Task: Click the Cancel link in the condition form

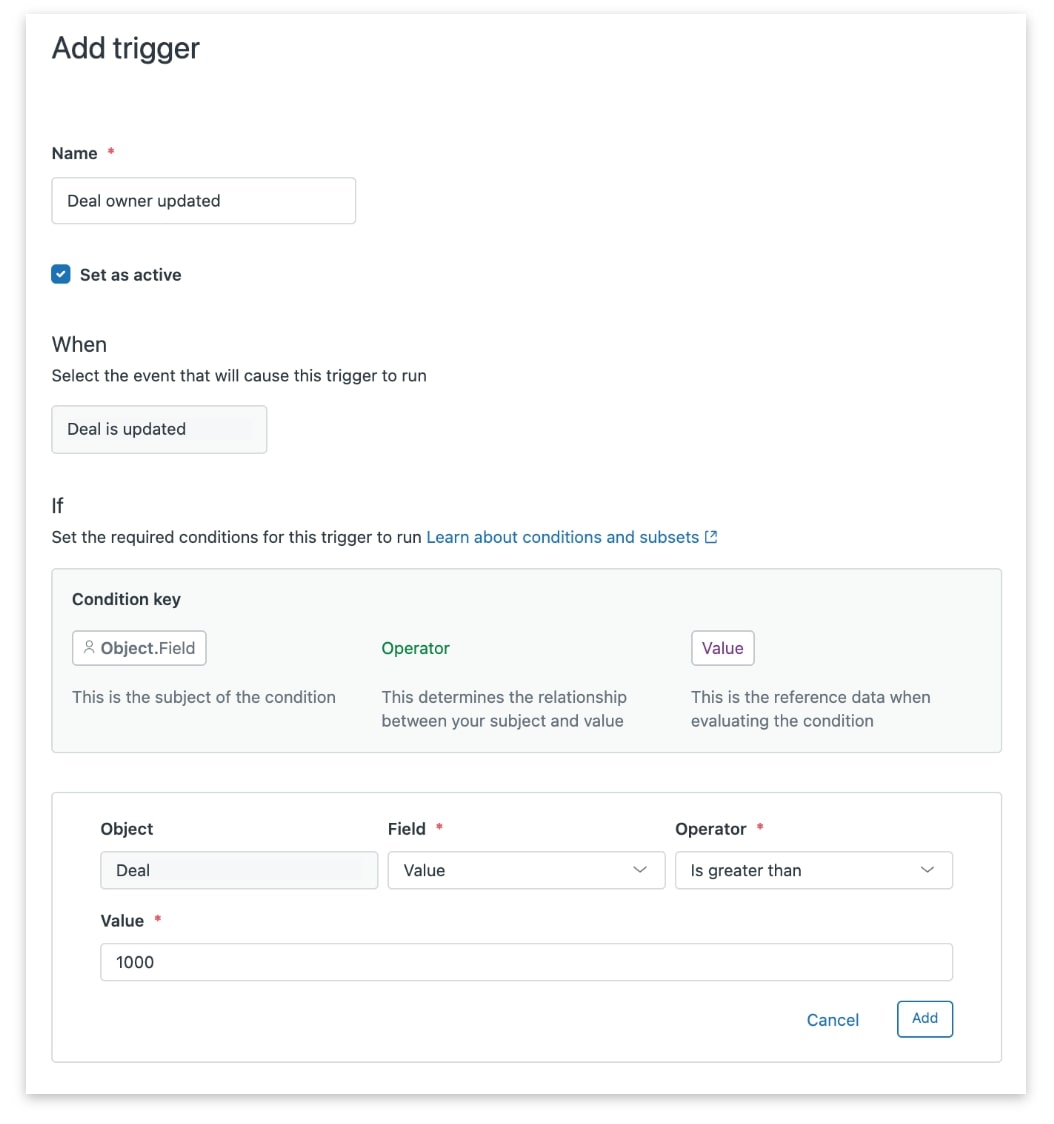Action: [832, 1019]
